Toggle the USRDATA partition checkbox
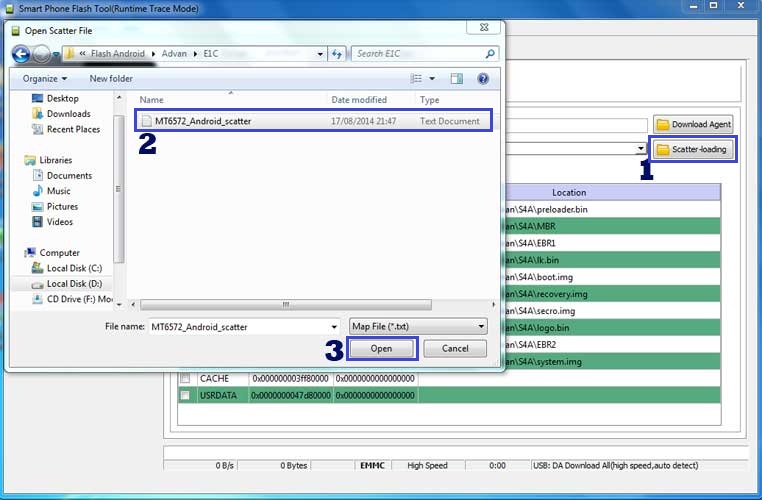This screenshot has width=762, height=500. [x=185, y=396]
